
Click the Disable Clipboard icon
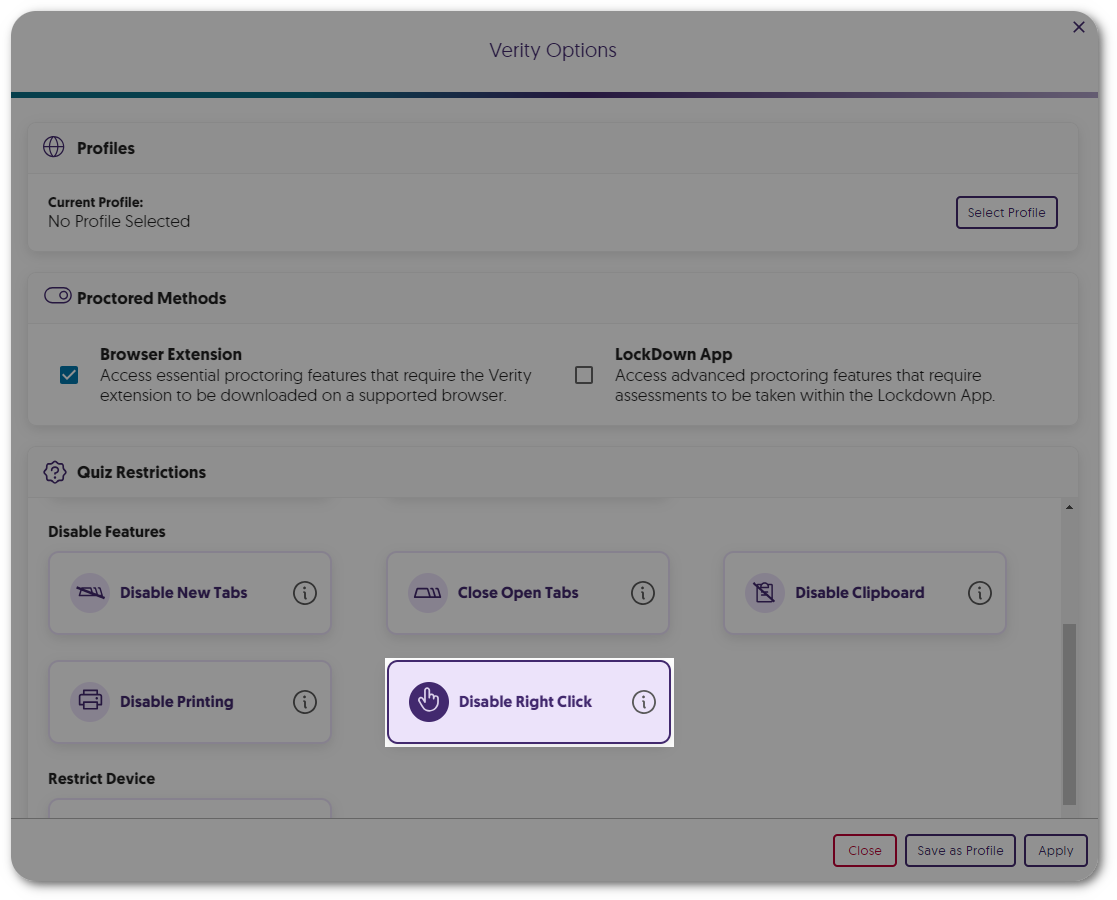[764, 592]
